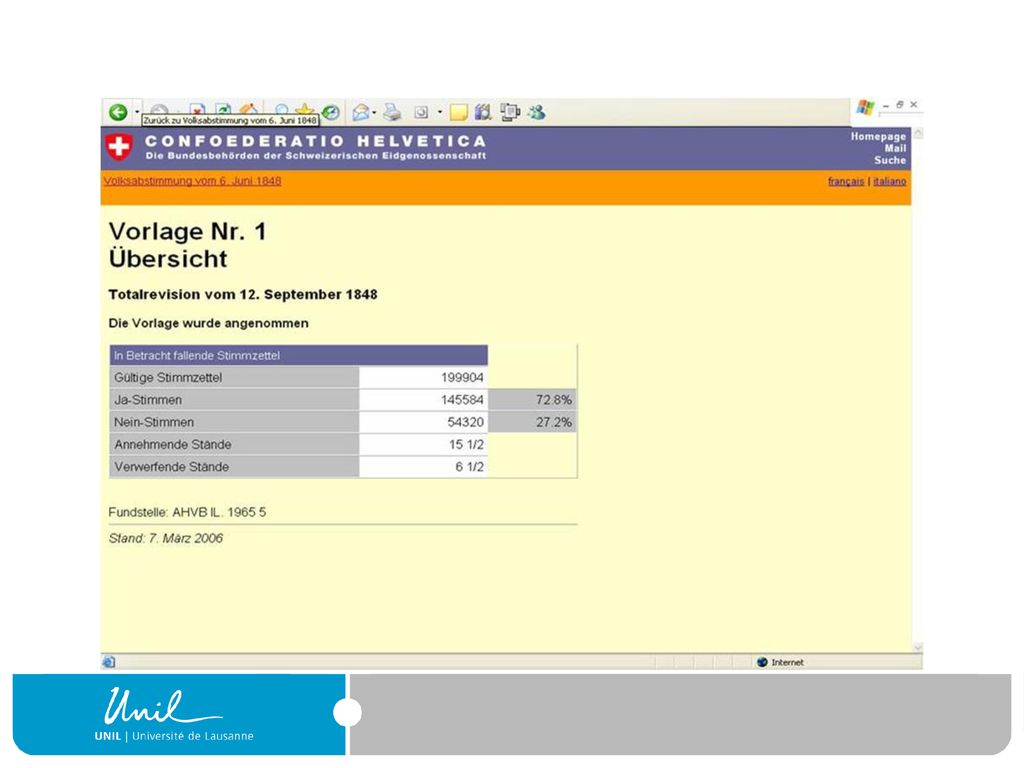Viewport: 1024px width, 768px height.
Task: Open the yellow note Discuss icon
Action: (x=458, y=112)
